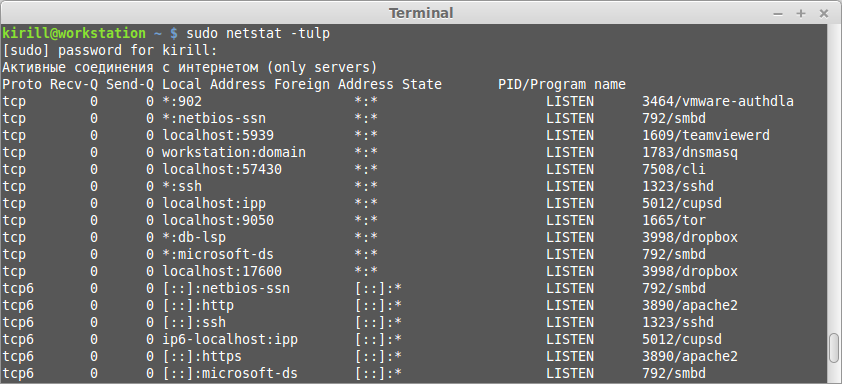
Task: Maximize the Terminal window with plus icon
Action: pyautogui.click(x=801, y=13)
